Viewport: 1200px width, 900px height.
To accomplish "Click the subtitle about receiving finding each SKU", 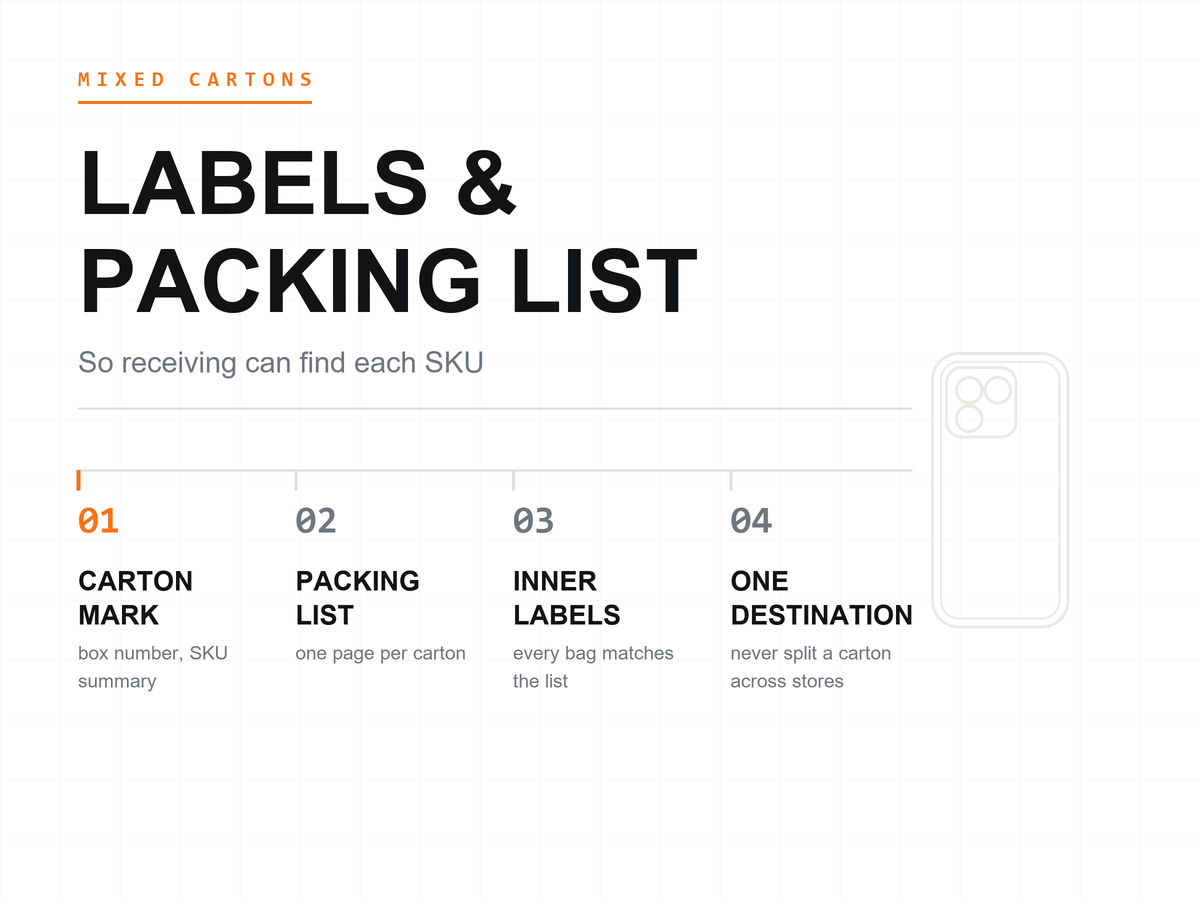I will (x=281, y=362).
